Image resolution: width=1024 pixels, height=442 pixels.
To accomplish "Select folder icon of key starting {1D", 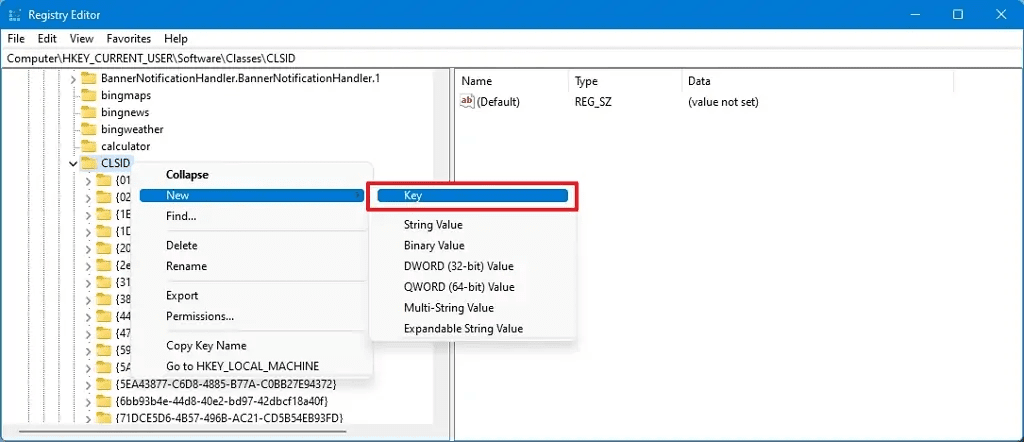I will coord(103,231).
